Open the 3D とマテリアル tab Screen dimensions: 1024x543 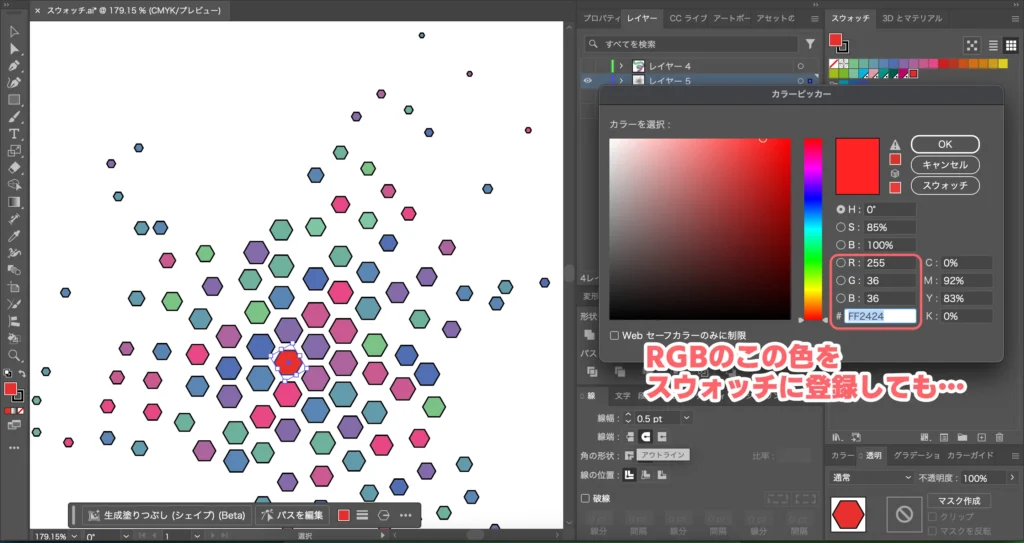coord(913,18)
